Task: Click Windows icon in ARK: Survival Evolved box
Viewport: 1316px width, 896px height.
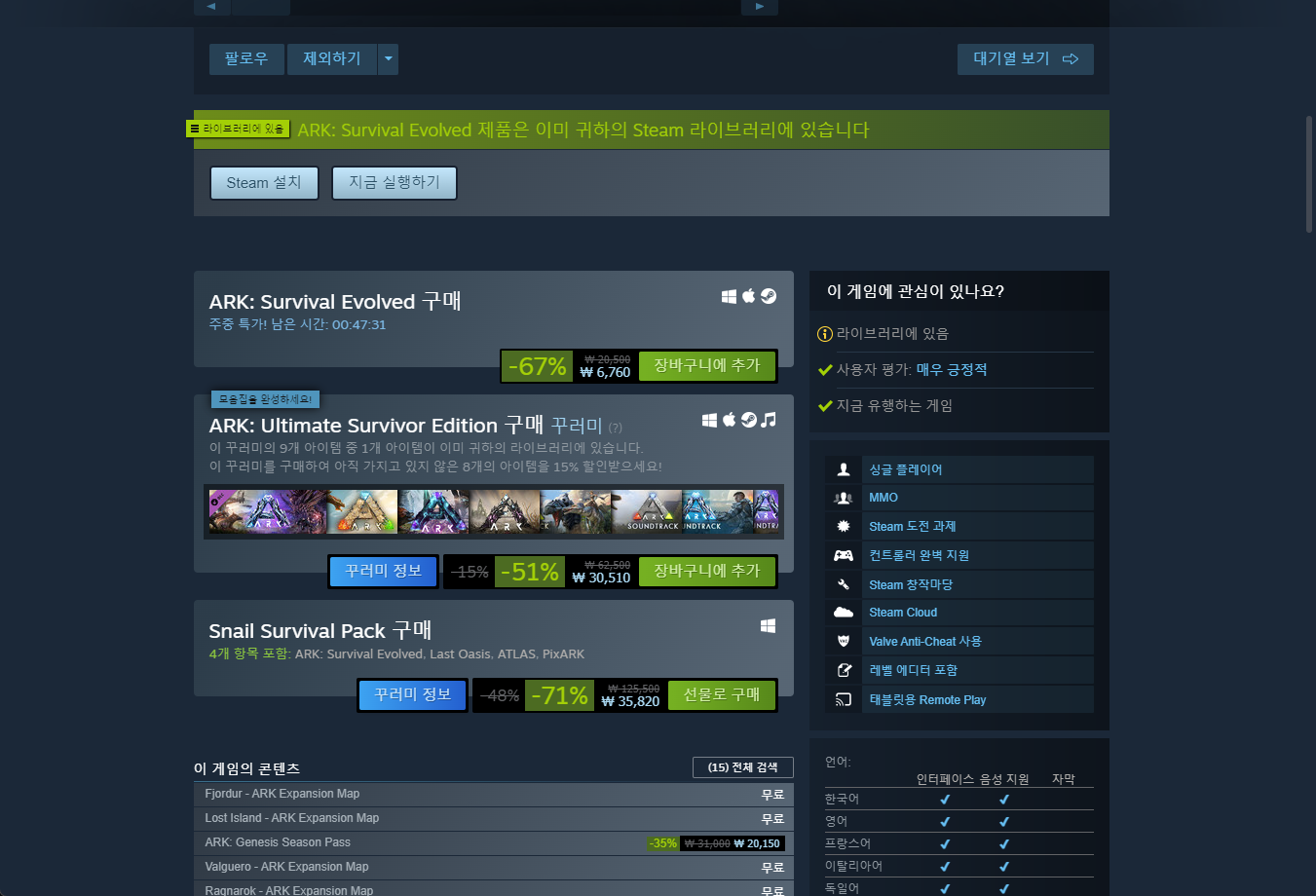Action: click(x=729, y=296)
